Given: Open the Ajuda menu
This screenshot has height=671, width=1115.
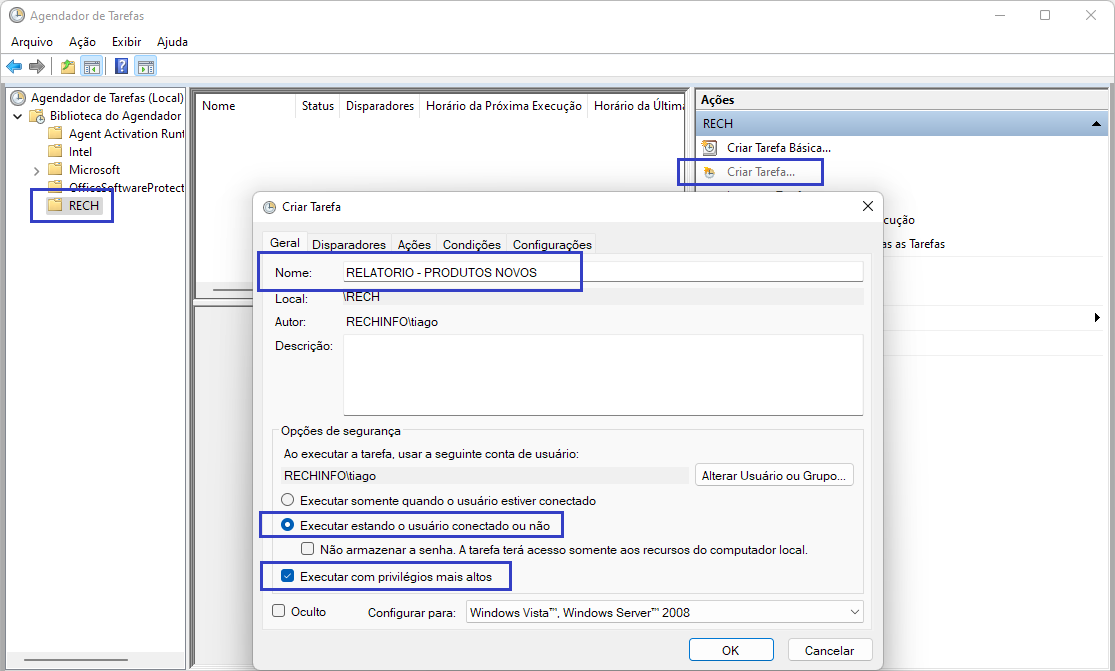Looking at the screenshot, I should pyautogui.click(x=173, y=42).
